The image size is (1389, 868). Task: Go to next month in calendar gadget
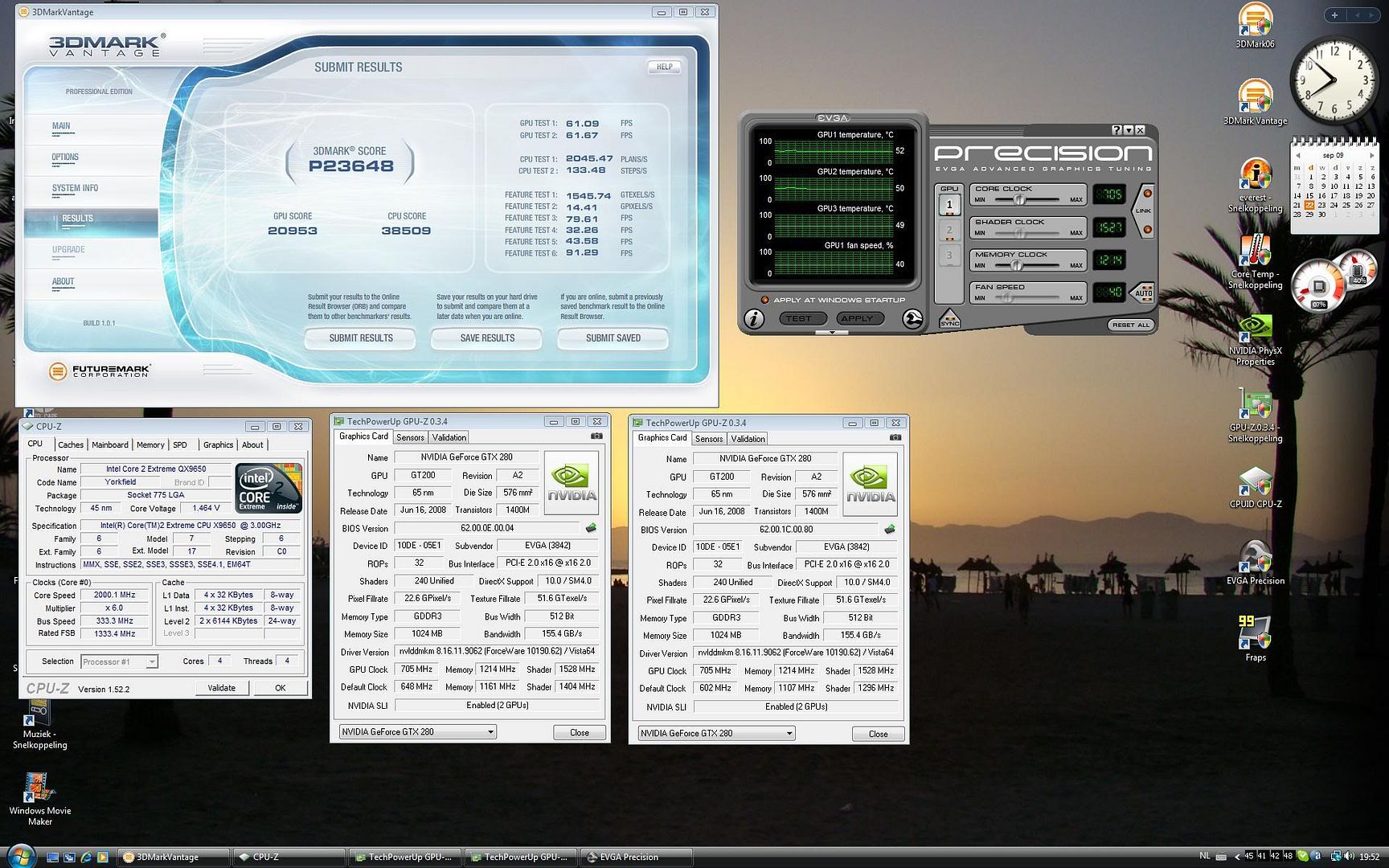[x=1371, y=155]
